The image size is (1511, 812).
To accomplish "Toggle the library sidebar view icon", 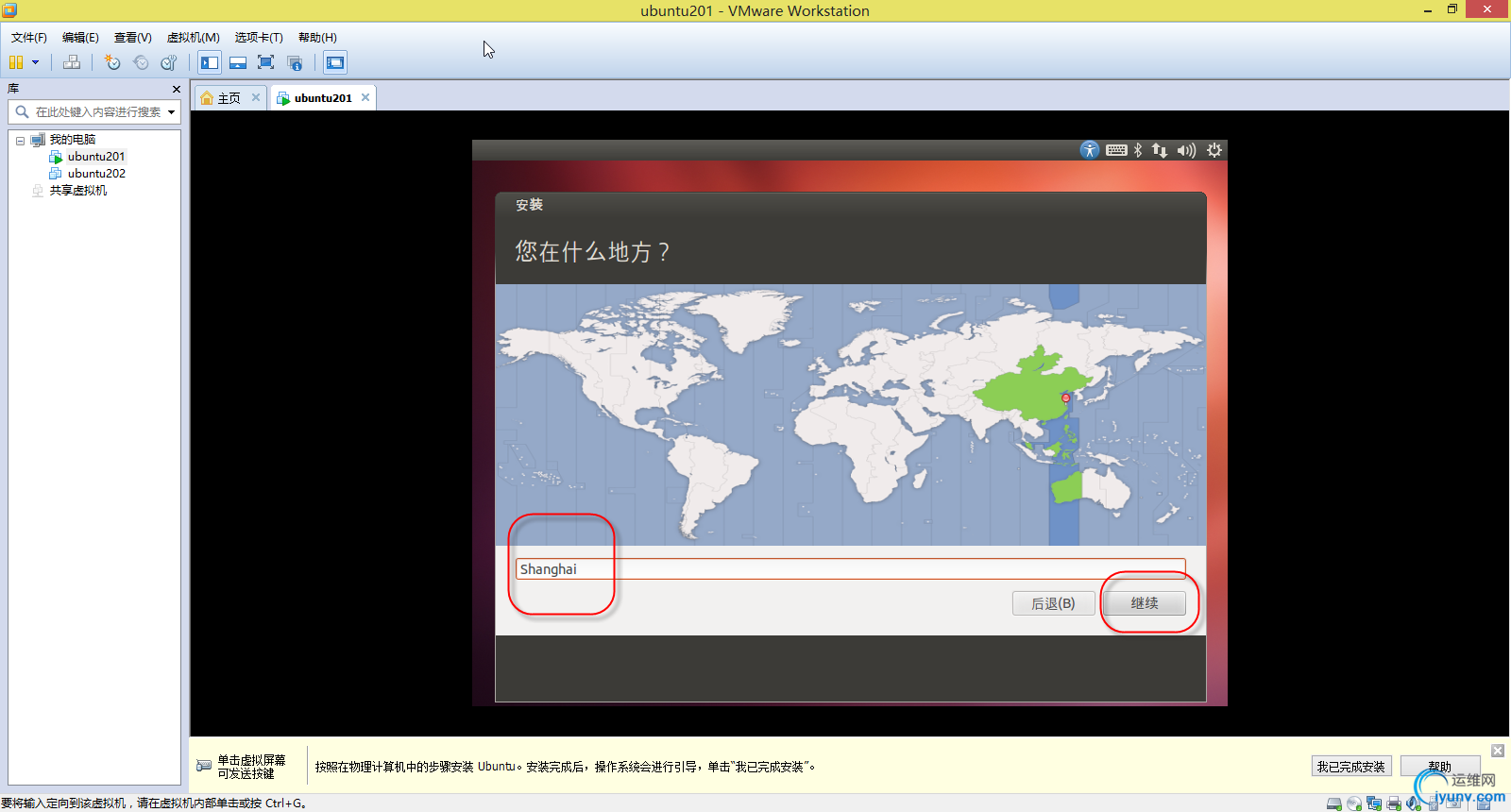I will coord(210,62).
